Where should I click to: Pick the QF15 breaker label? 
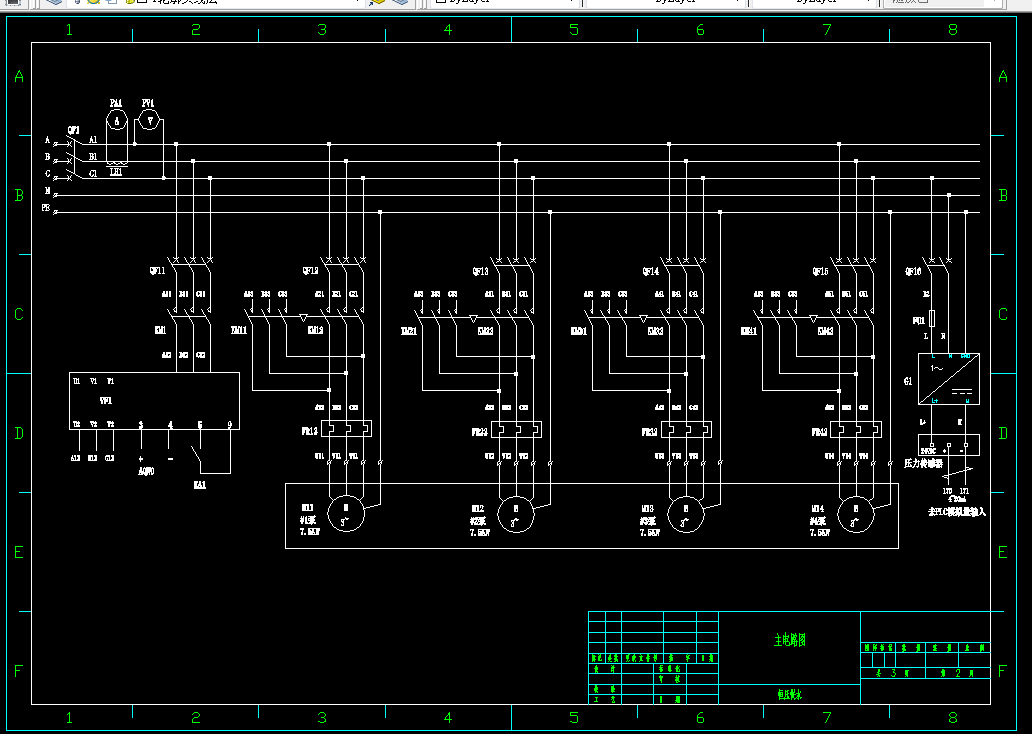point(820,271)
